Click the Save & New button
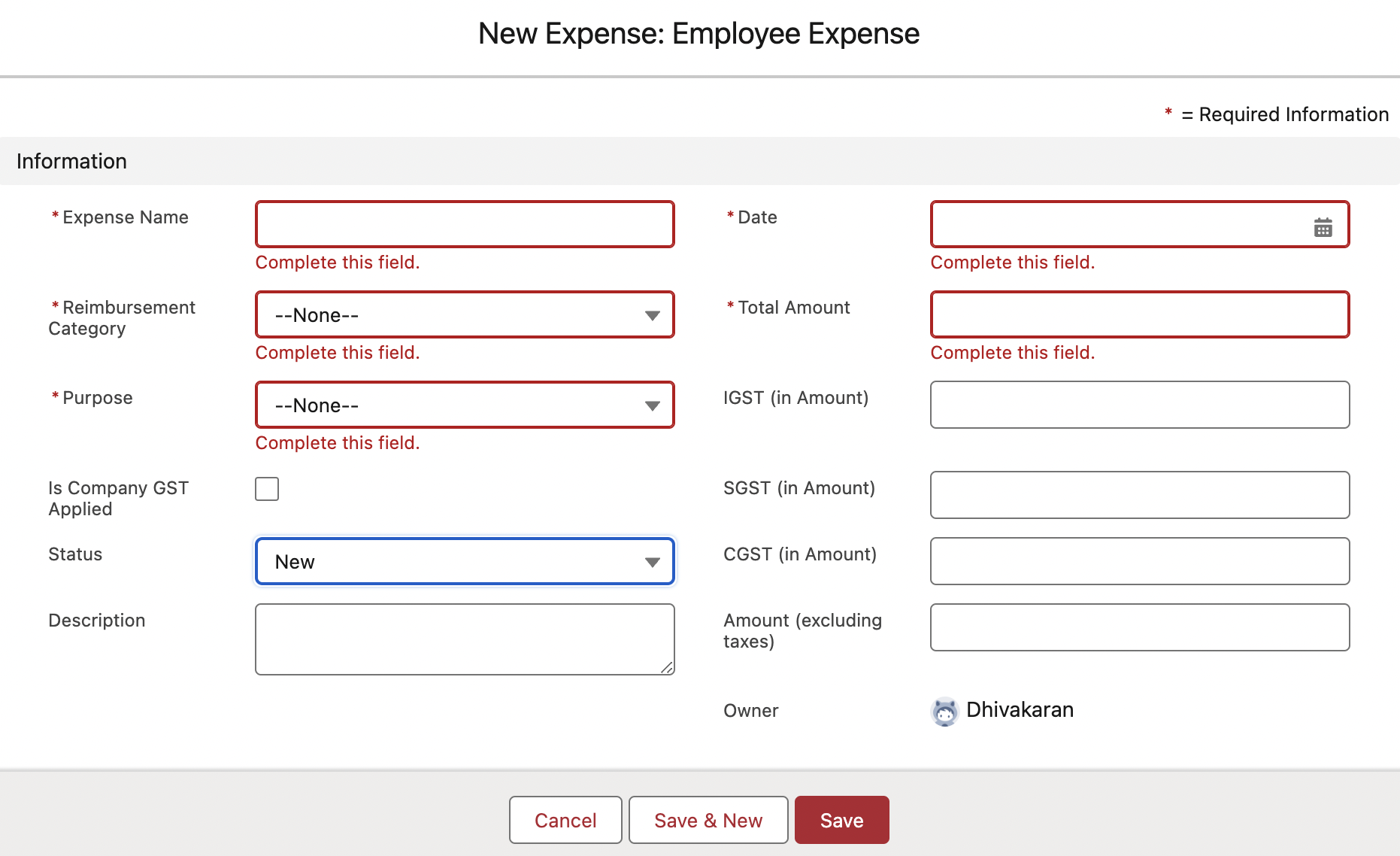 (x=708, y=820)
